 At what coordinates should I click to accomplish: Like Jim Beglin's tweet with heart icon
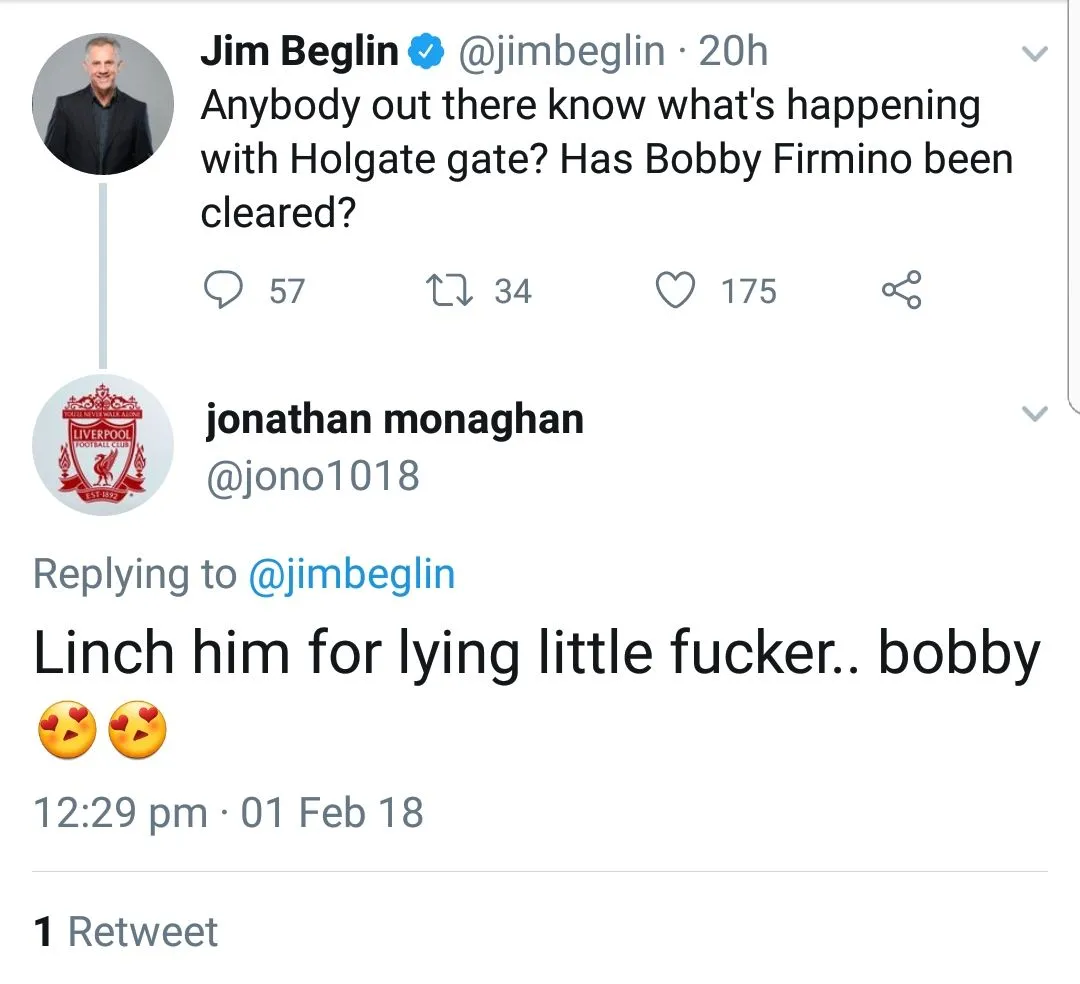[676, 291]
